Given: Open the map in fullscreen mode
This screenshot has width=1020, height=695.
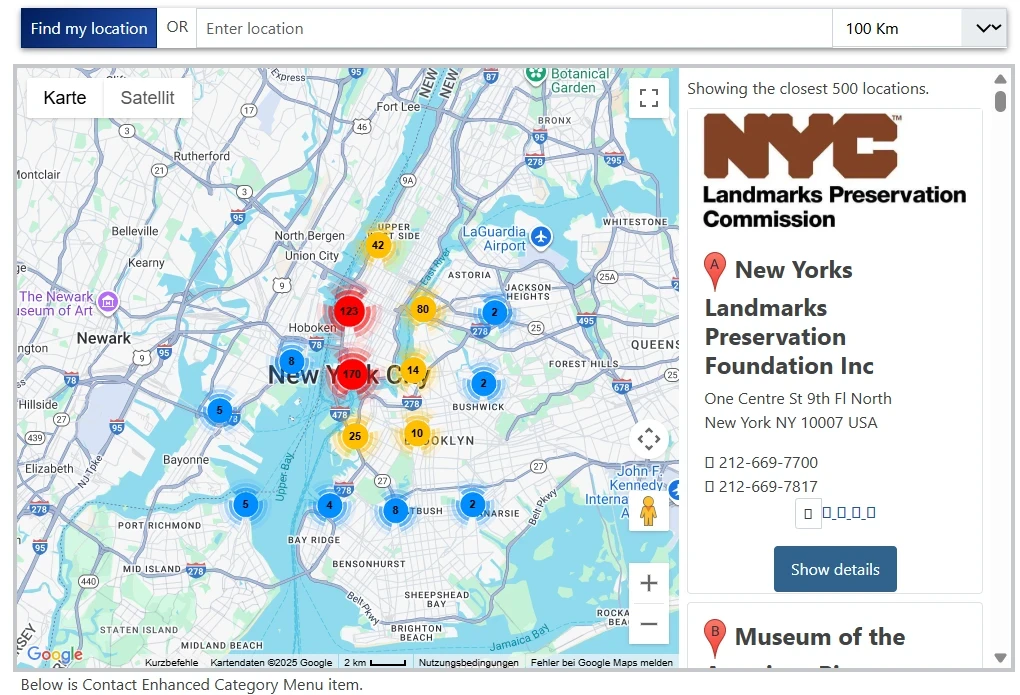Looking at the screenshot, I should click(648, 97).
